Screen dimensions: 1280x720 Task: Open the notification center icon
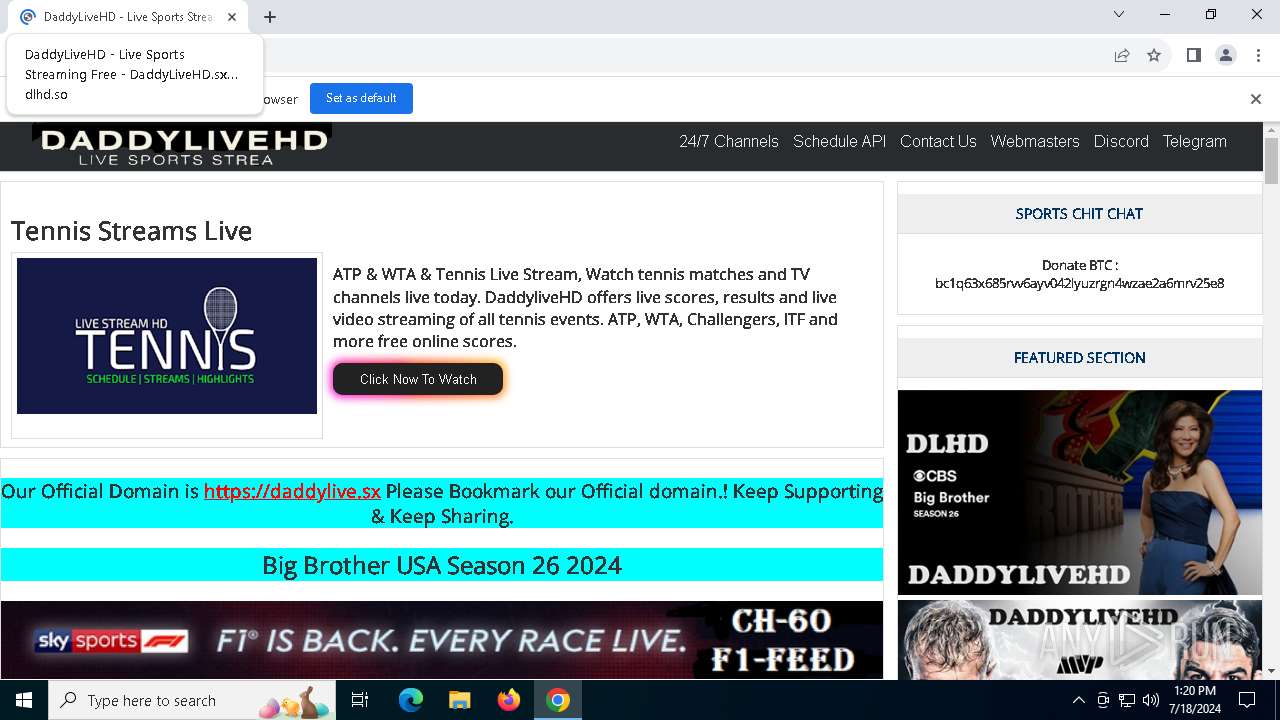click(1247, 700)
